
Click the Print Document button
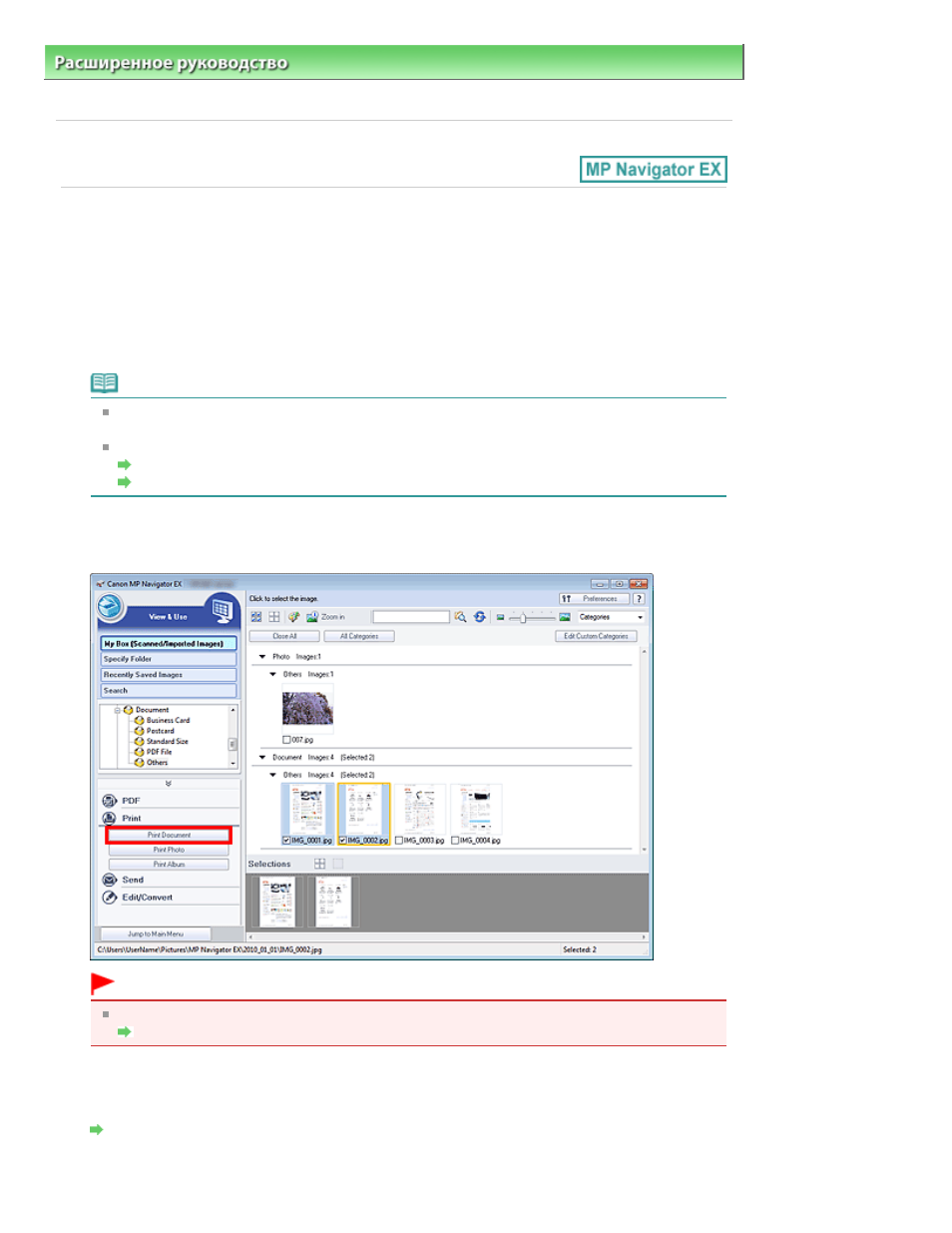pos(169,835)
